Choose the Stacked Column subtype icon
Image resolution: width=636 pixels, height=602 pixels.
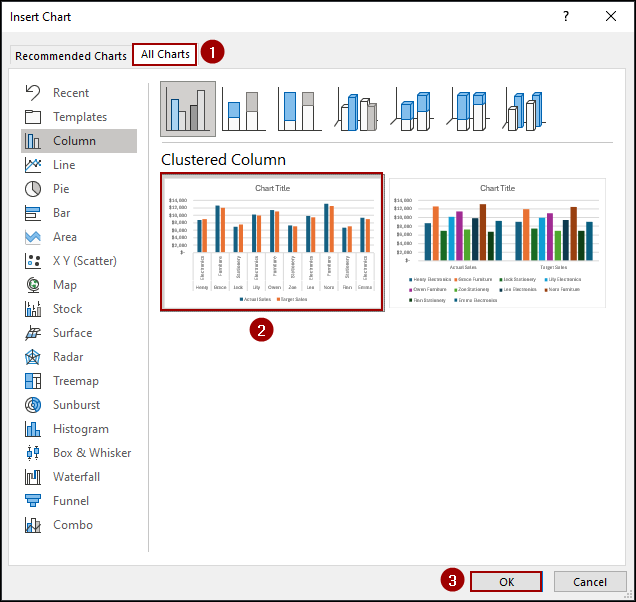point(243,111)
